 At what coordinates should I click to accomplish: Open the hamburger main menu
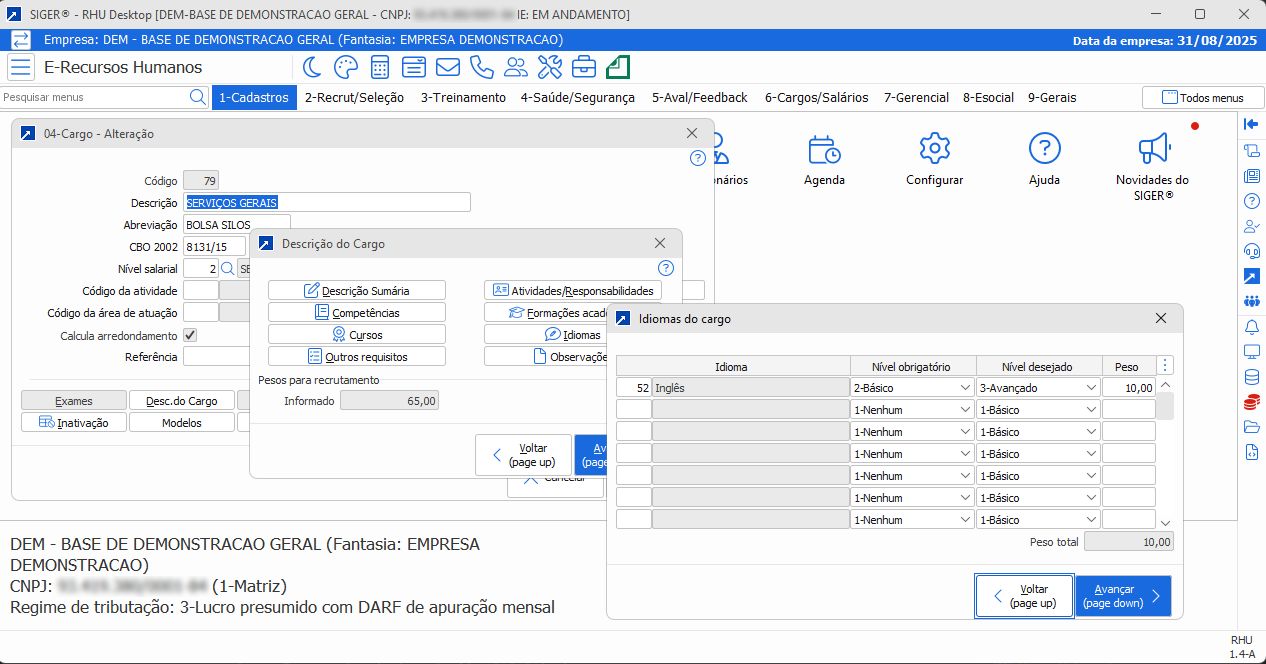(x=21, y=67)
